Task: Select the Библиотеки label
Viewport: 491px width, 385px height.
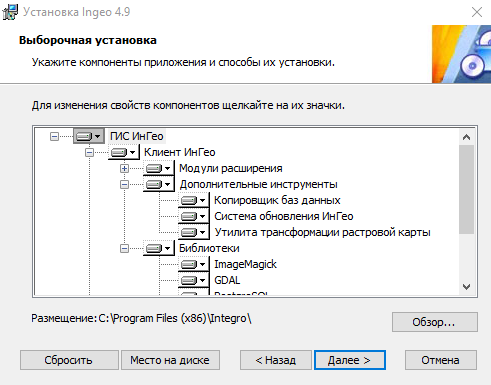Action: [209, 248]
